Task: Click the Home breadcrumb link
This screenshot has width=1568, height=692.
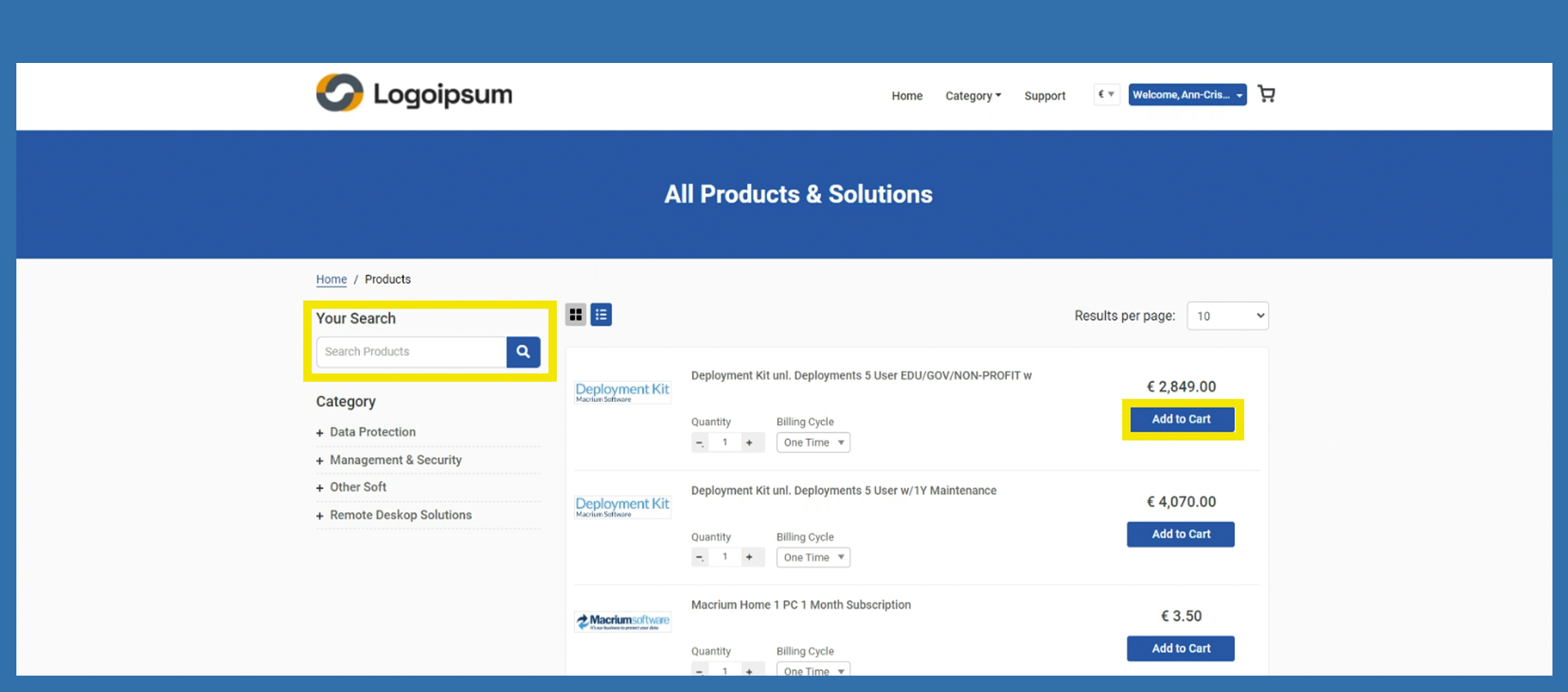Action: click(331, 279)
